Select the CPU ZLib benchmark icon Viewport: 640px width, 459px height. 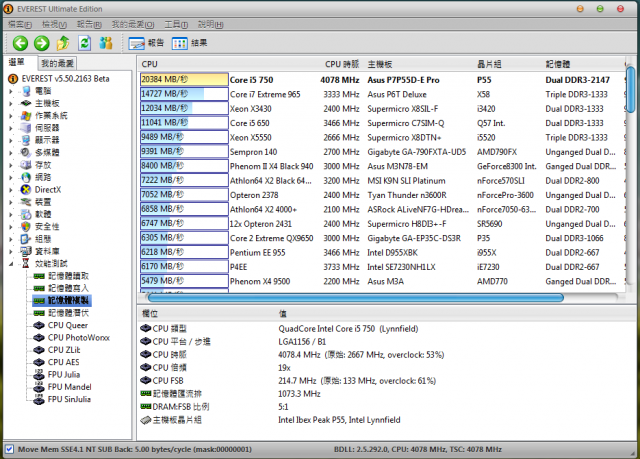(x=39, y=350)
